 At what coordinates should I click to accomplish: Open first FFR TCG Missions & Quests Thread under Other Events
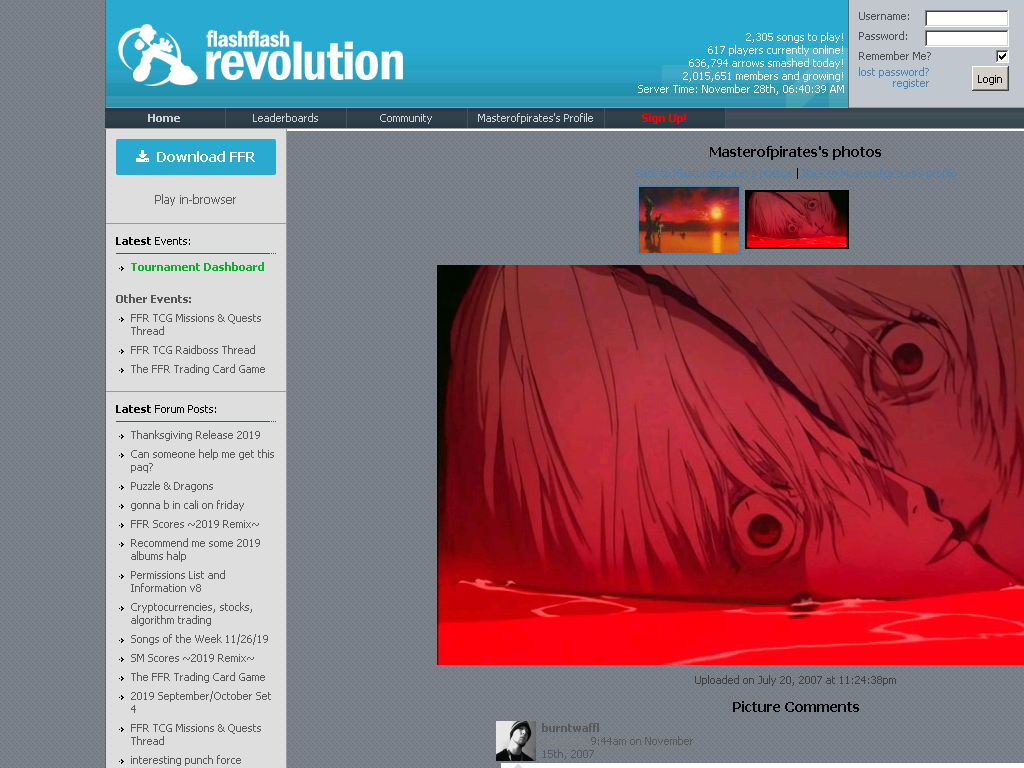pyautogui.click(x=196, y=325)
